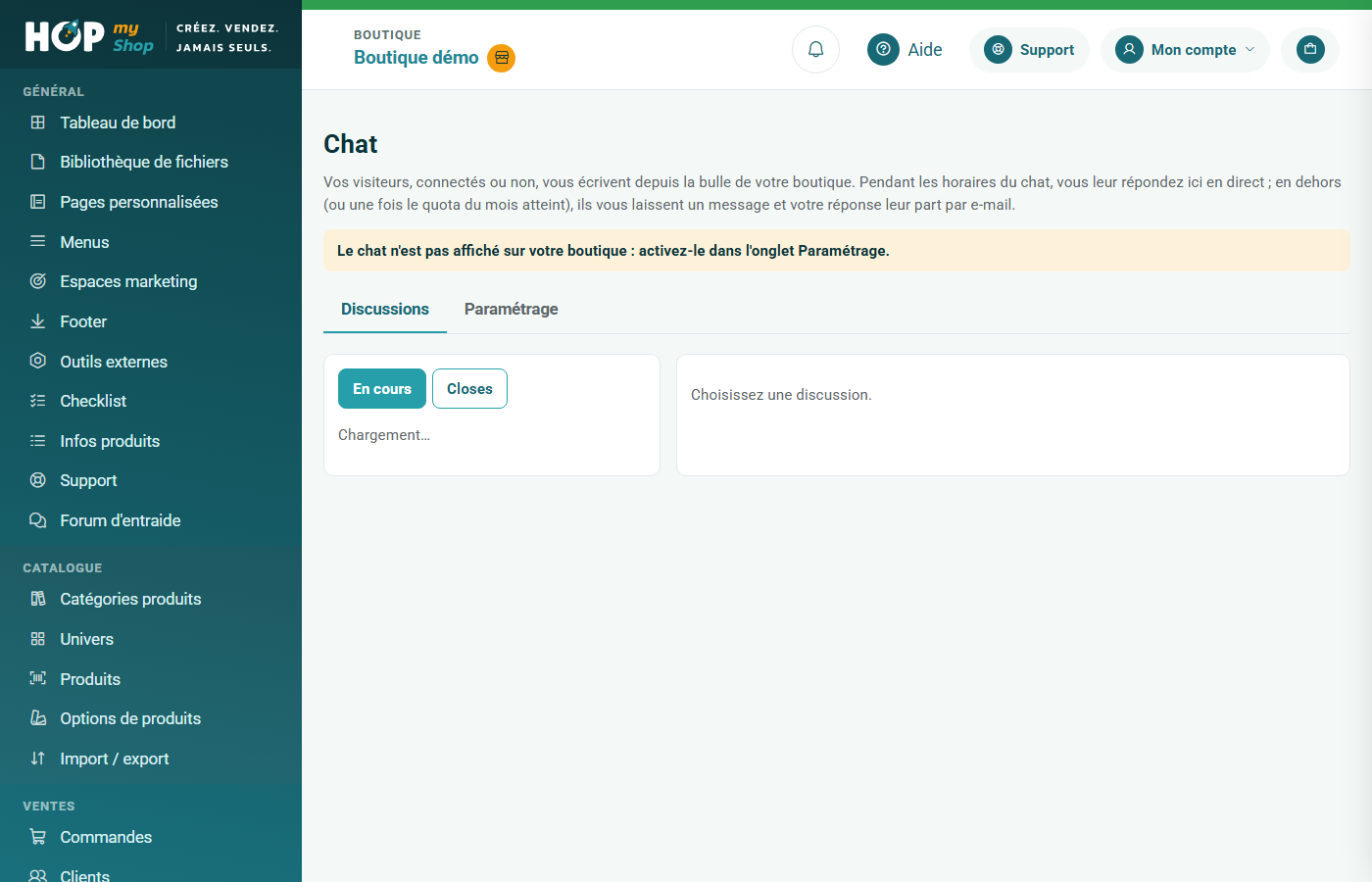The height and width of the screenshot is (882, 1372).
Task: Click the shopping bag icon in header
Action: (x=1310, y=49)
